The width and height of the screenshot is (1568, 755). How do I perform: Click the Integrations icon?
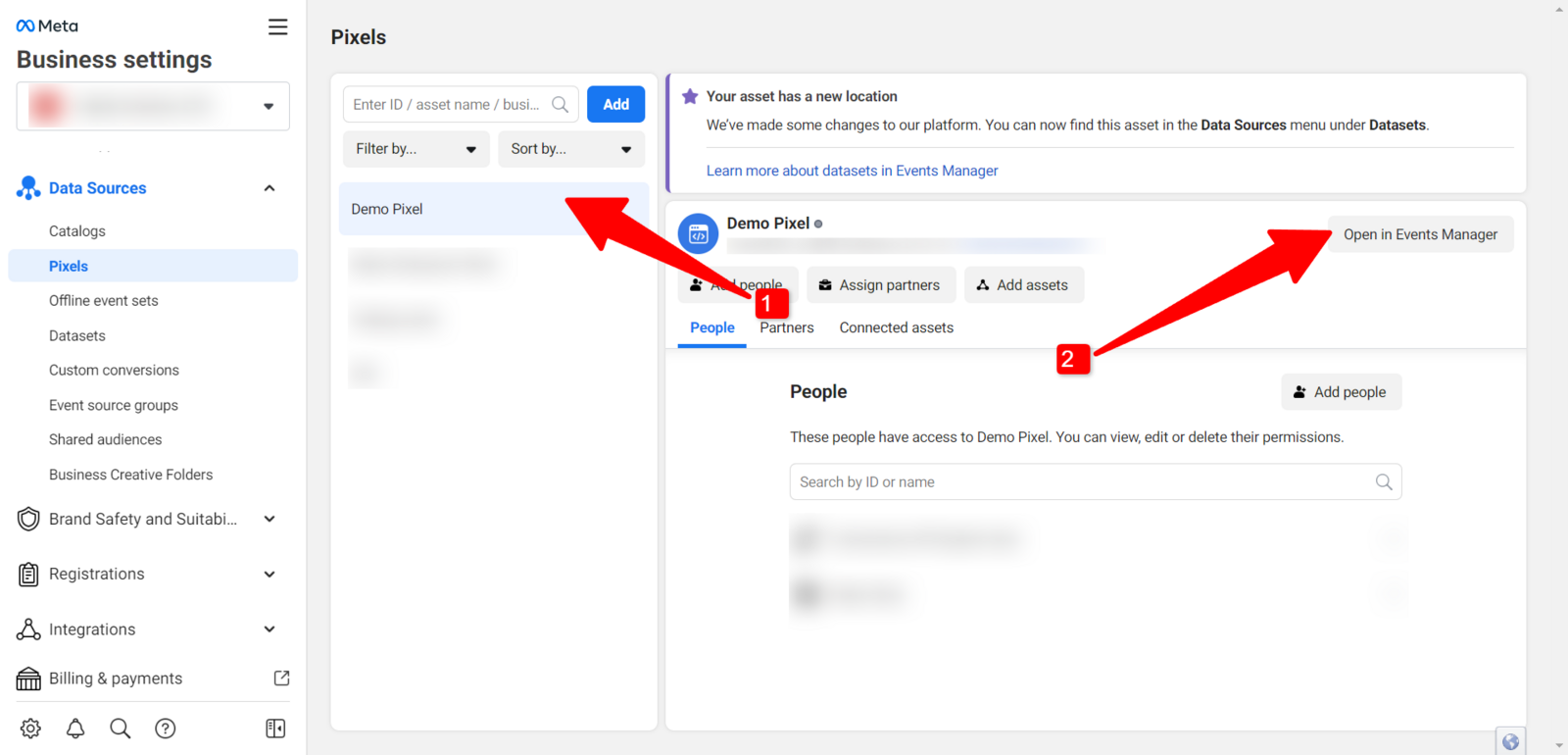(x=28, y=629)
